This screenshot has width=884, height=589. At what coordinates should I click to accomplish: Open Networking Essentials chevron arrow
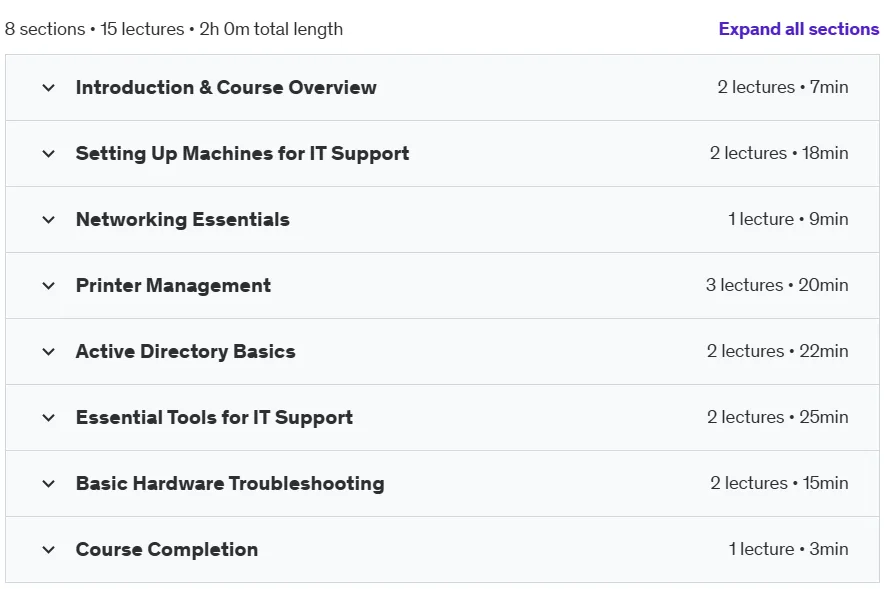pos(48,220)
